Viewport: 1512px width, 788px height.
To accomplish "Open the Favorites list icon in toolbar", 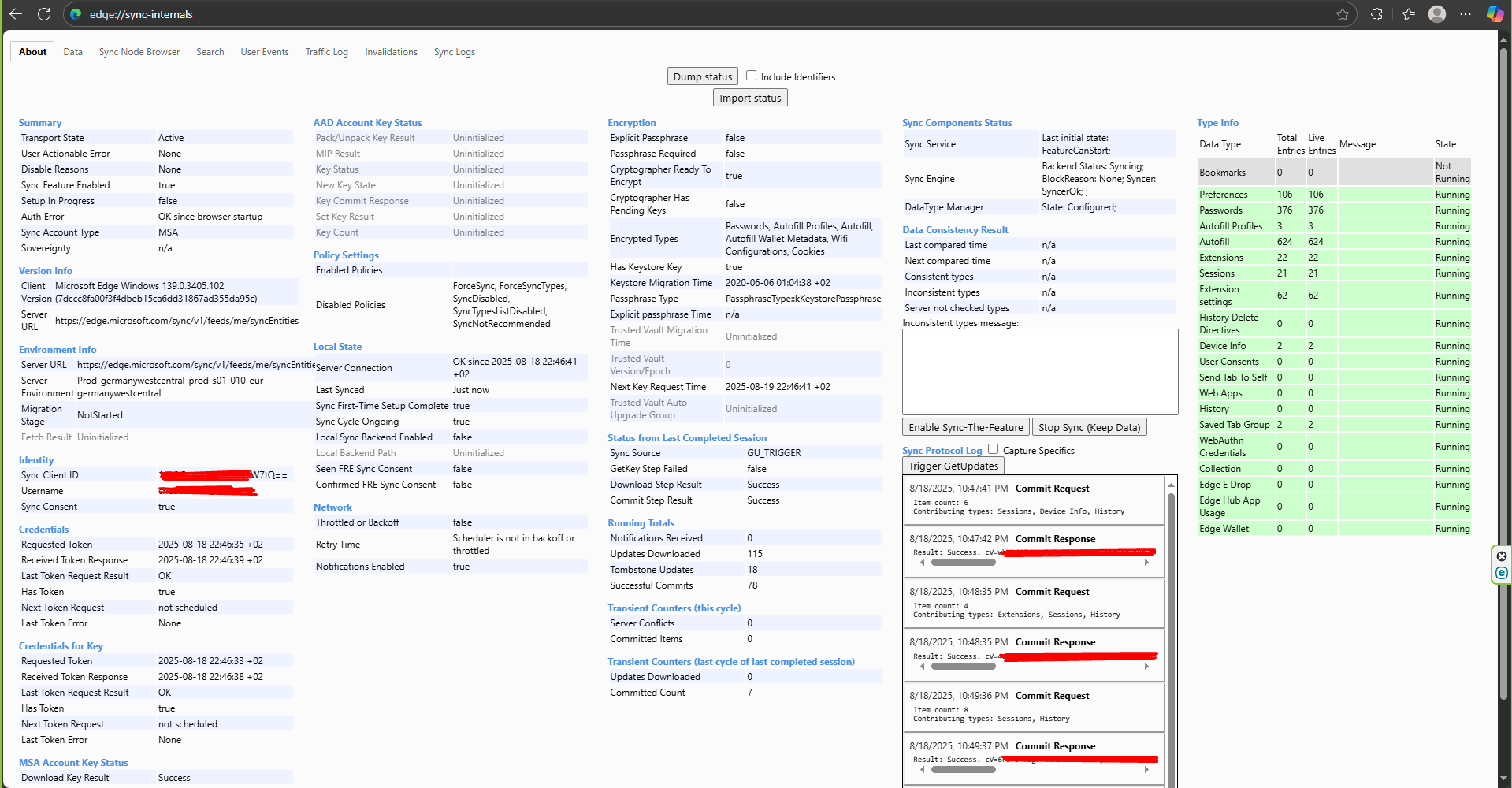I will click(1409, 14).
